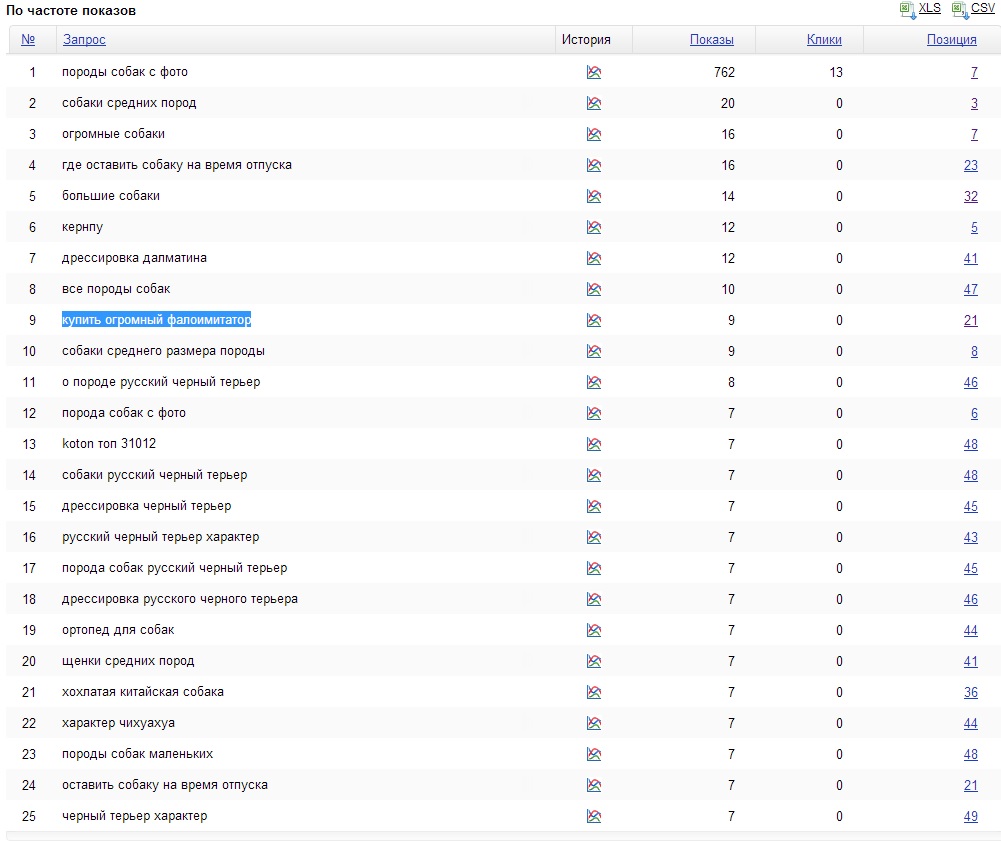This screenshot has height=841, width=1001.
Task: Sort table by Клики column
Action: tap(824, 40)
